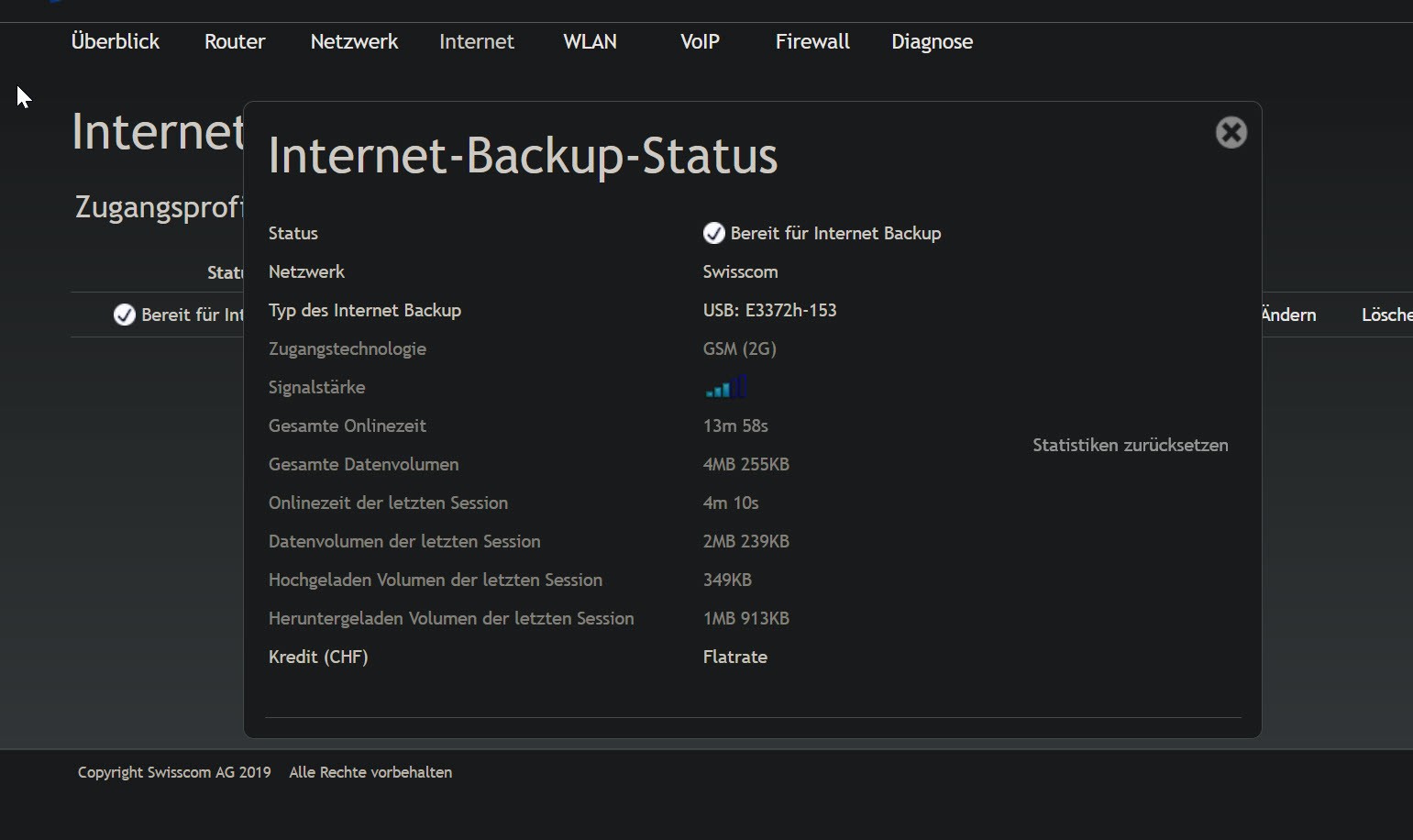Switch to the Router tab
Screen dimensions: 1413x840
pyautogui.click(x=235, y=42)
